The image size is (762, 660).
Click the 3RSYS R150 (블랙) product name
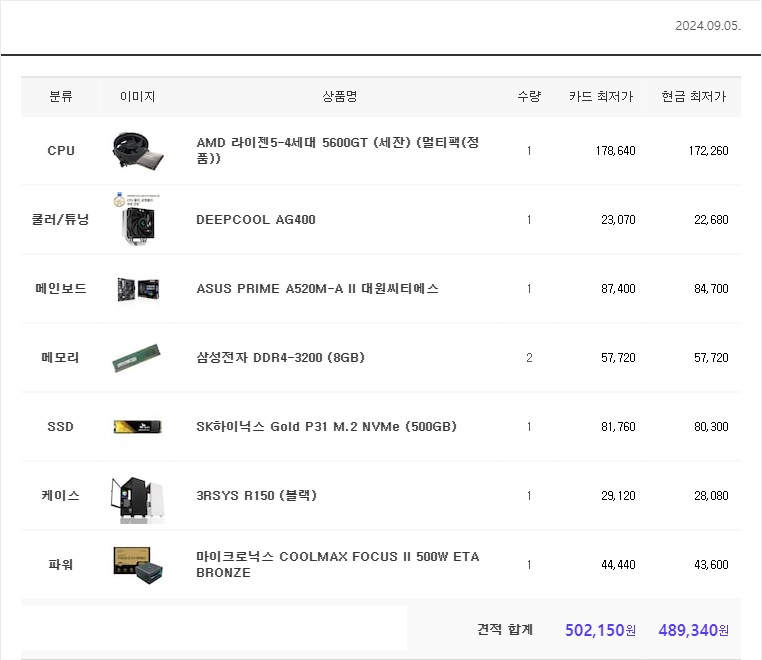(256, 496)
